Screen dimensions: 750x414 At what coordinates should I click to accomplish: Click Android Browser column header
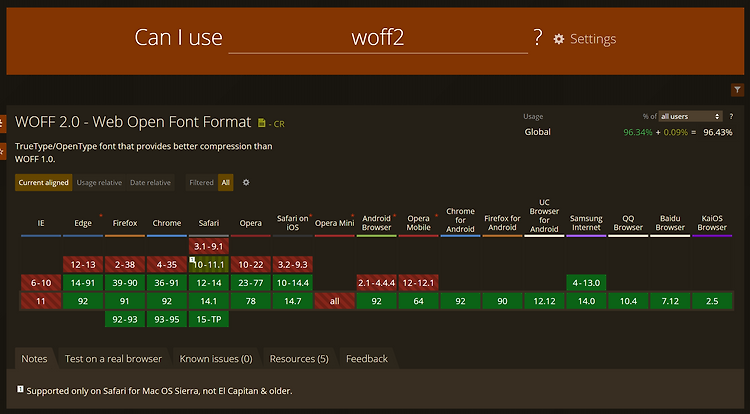(x=376, y=223)
